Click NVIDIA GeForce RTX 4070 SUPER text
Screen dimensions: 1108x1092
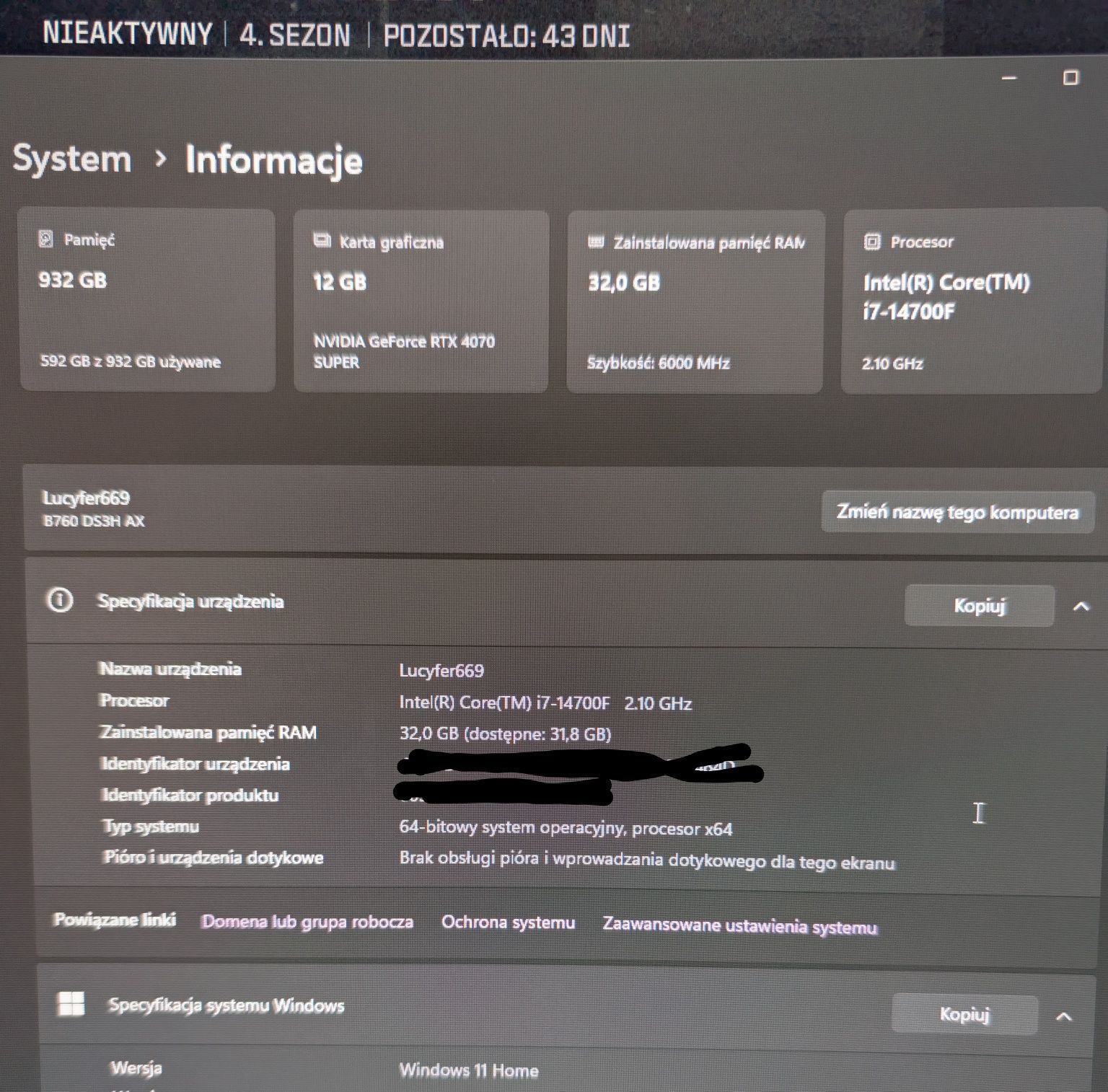coord(404,351)
